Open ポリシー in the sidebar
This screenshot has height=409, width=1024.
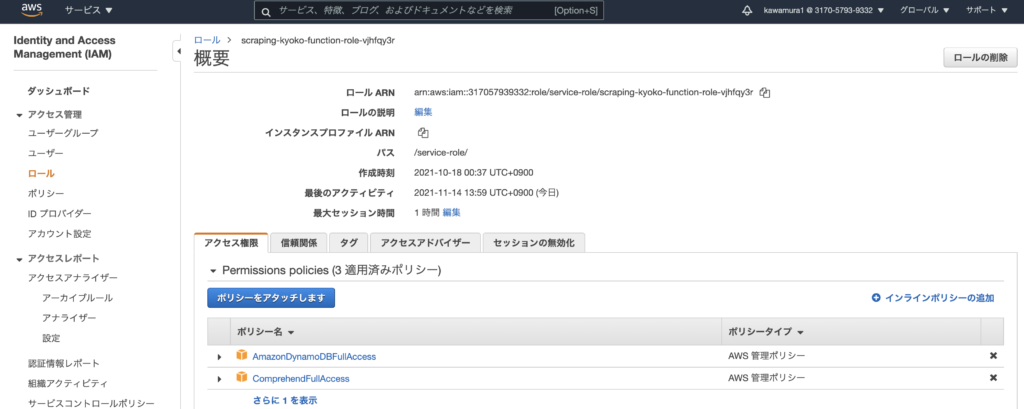click(46, 193)
